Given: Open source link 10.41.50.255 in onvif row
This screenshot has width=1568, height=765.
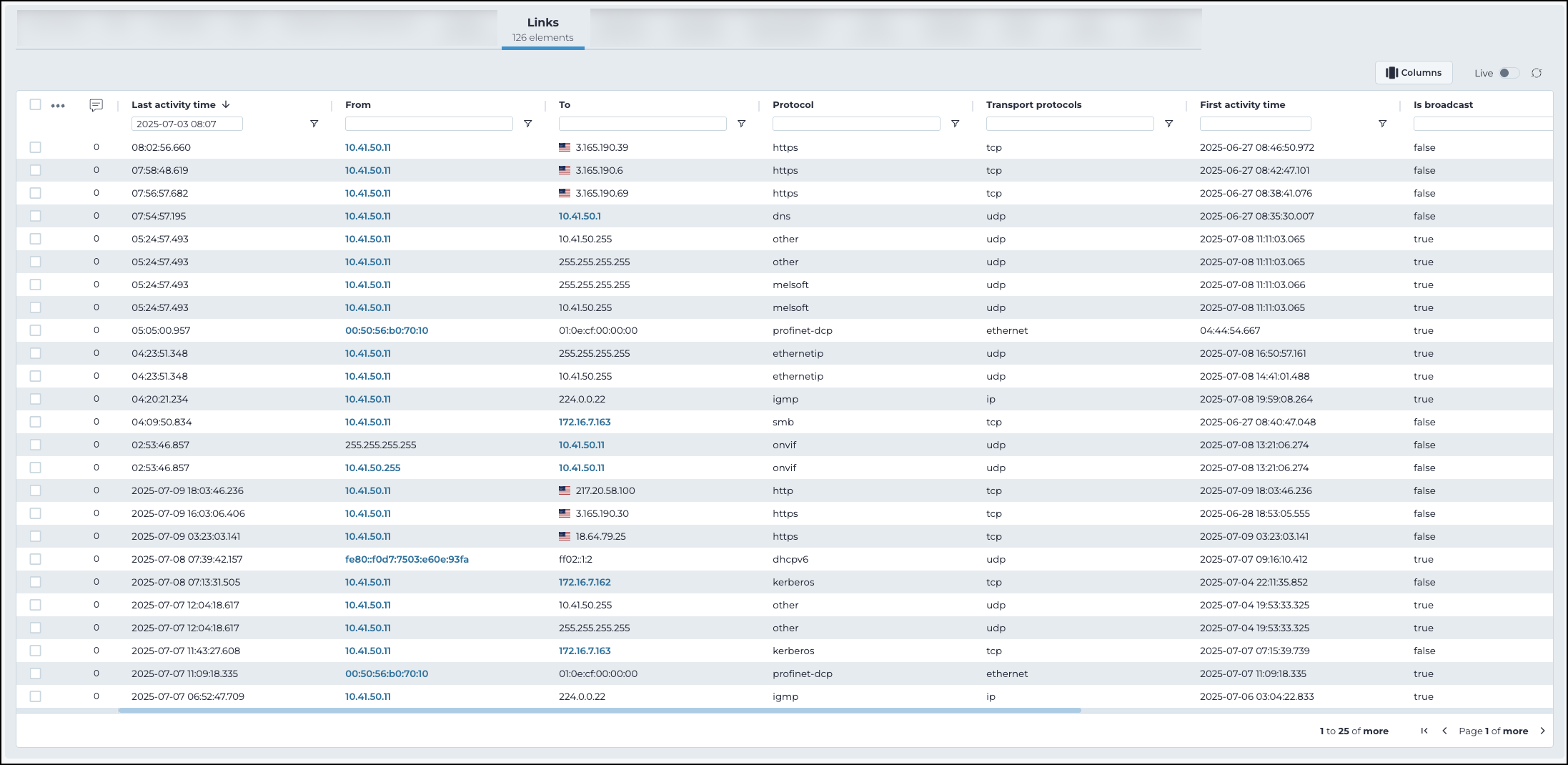Looking at the screenshot, I should 372,468.
